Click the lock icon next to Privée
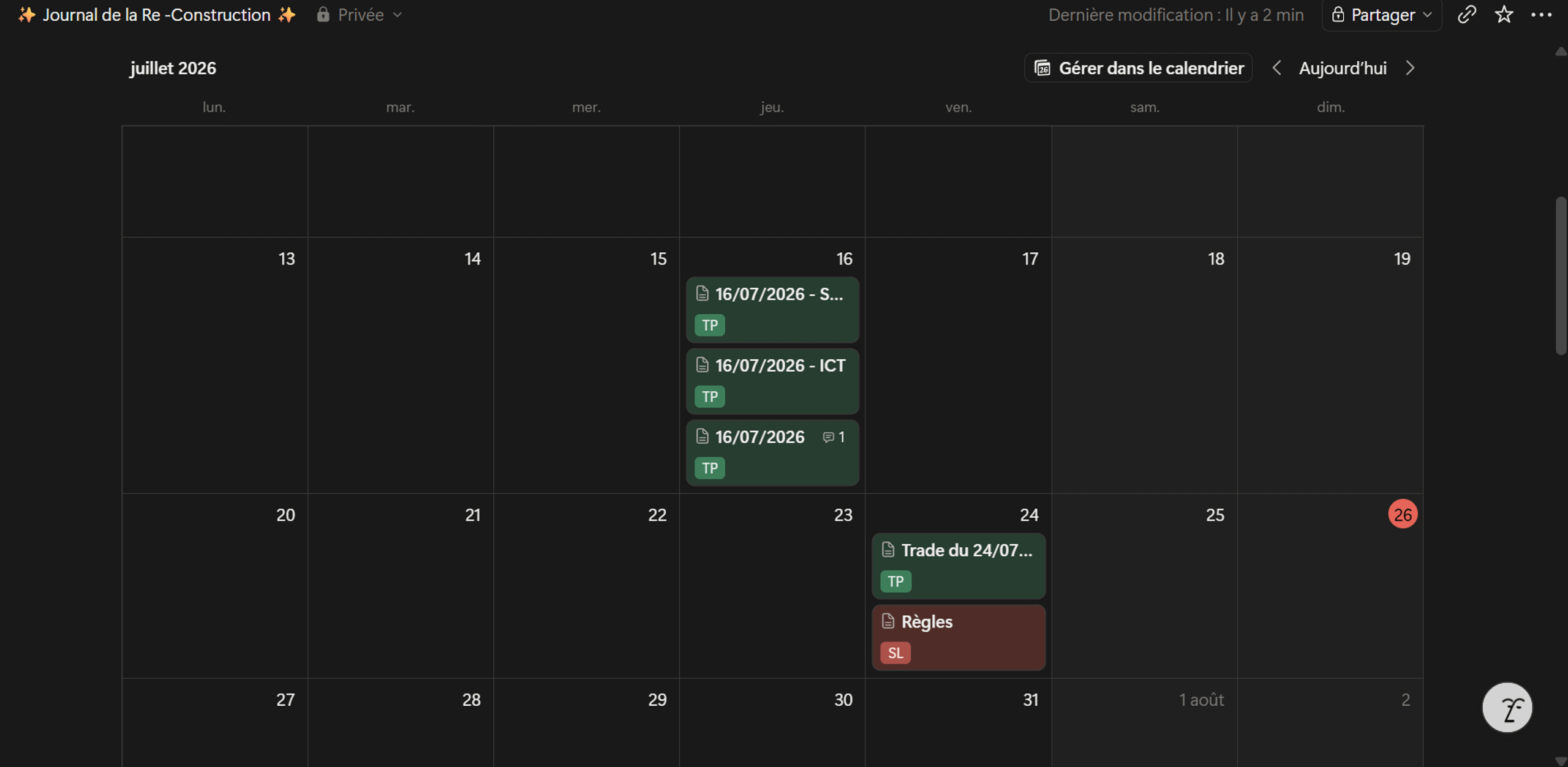The width and height of the screenshot is (1568, 767). coord(323,14)
